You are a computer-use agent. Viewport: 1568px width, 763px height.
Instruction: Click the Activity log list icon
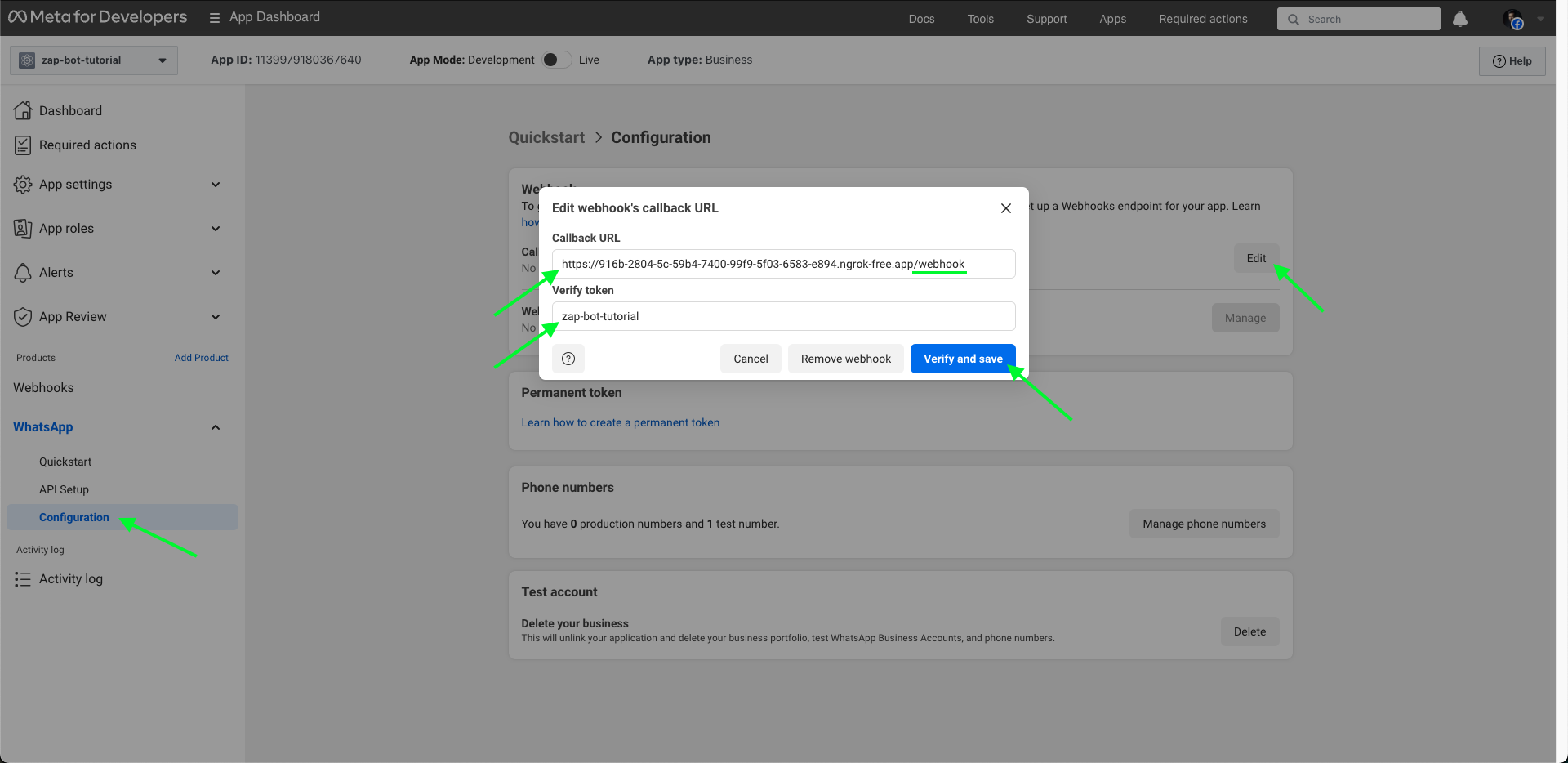(23, 579)
